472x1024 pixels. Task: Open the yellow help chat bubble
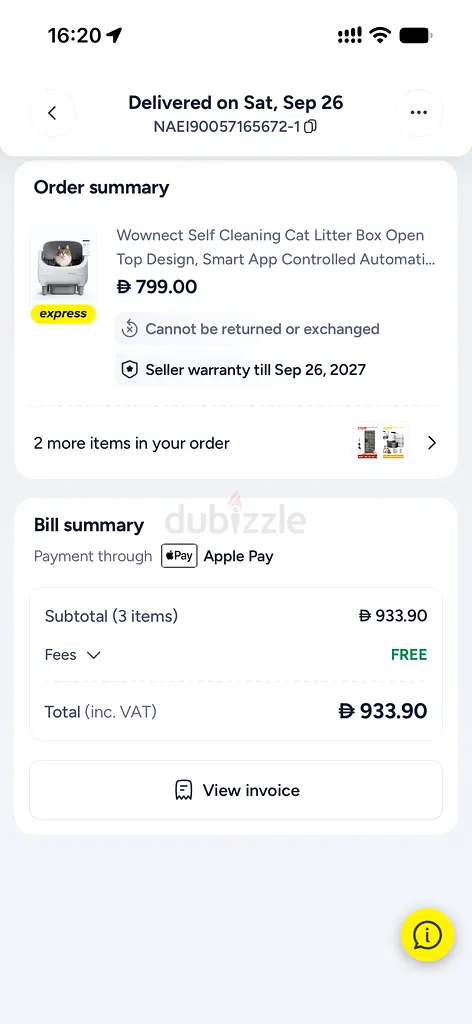coord(427,935)
